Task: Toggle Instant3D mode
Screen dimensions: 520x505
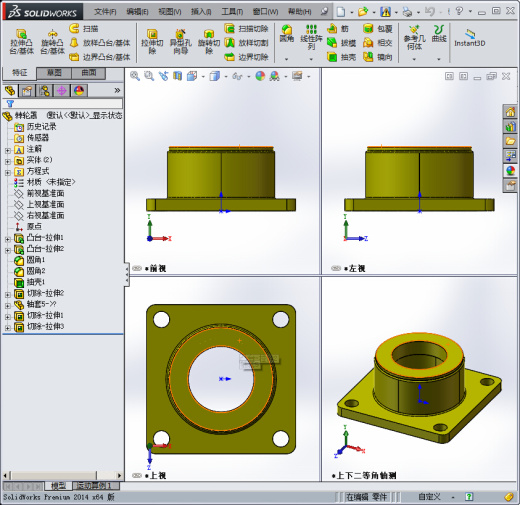Action: (x=470, y=38)
